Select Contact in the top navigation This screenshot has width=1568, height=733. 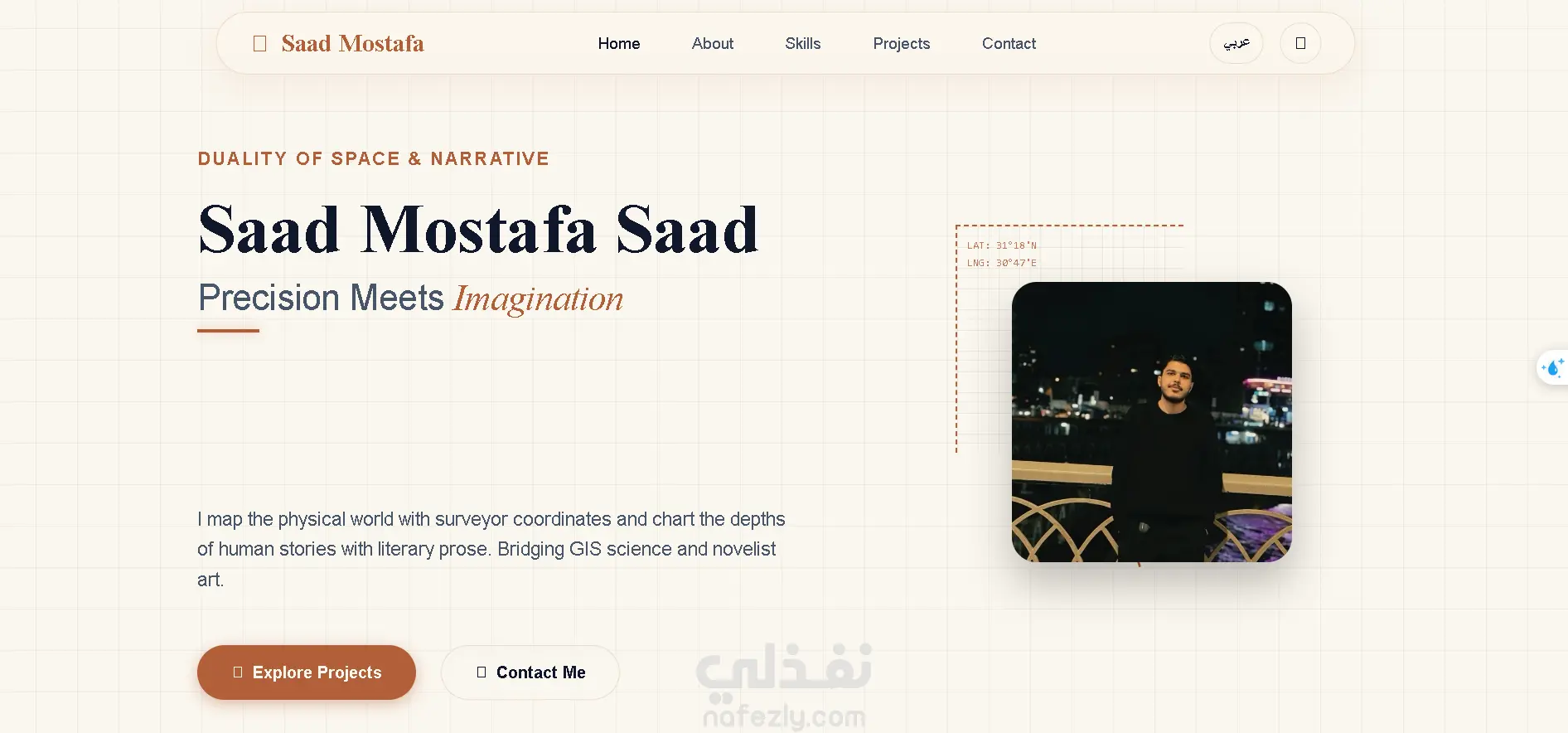pos(1009,43)
